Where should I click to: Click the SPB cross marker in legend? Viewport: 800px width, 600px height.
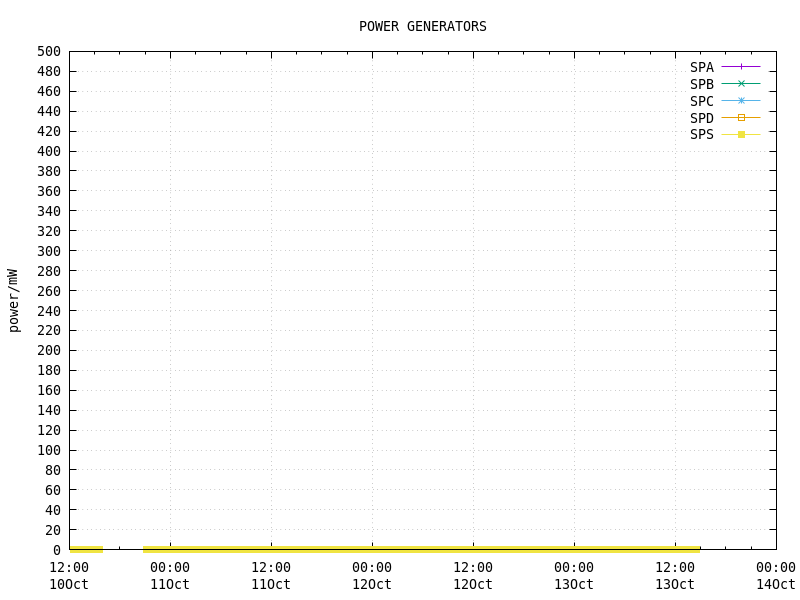741,84
